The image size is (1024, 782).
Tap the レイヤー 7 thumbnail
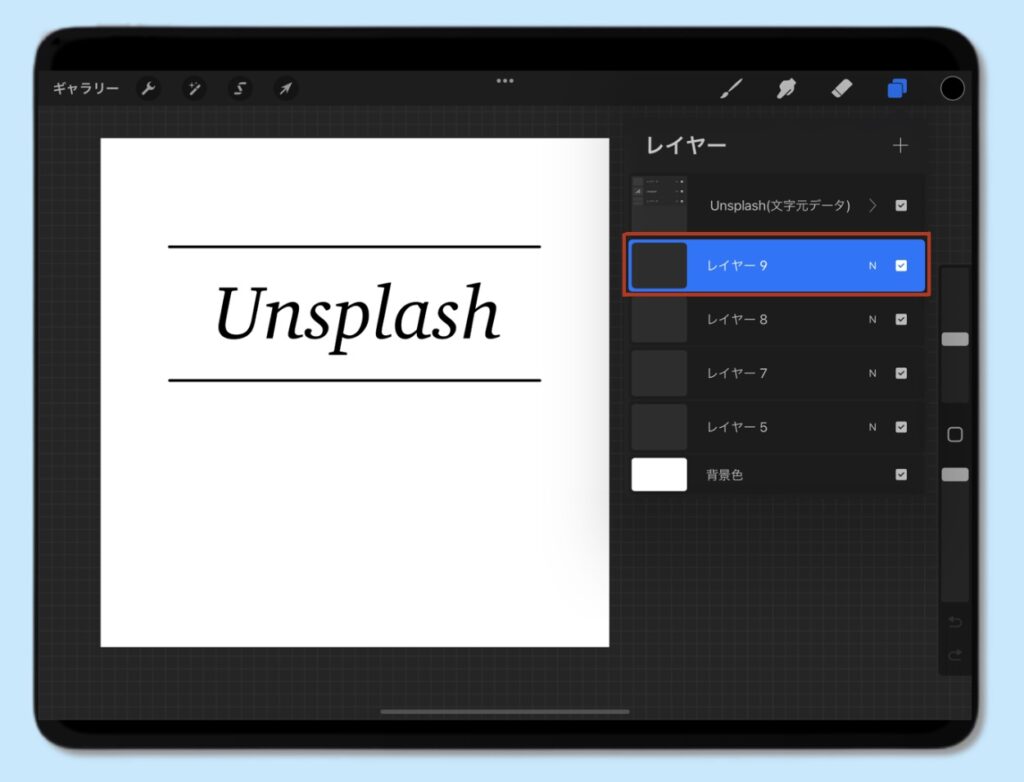click(659, 373)
